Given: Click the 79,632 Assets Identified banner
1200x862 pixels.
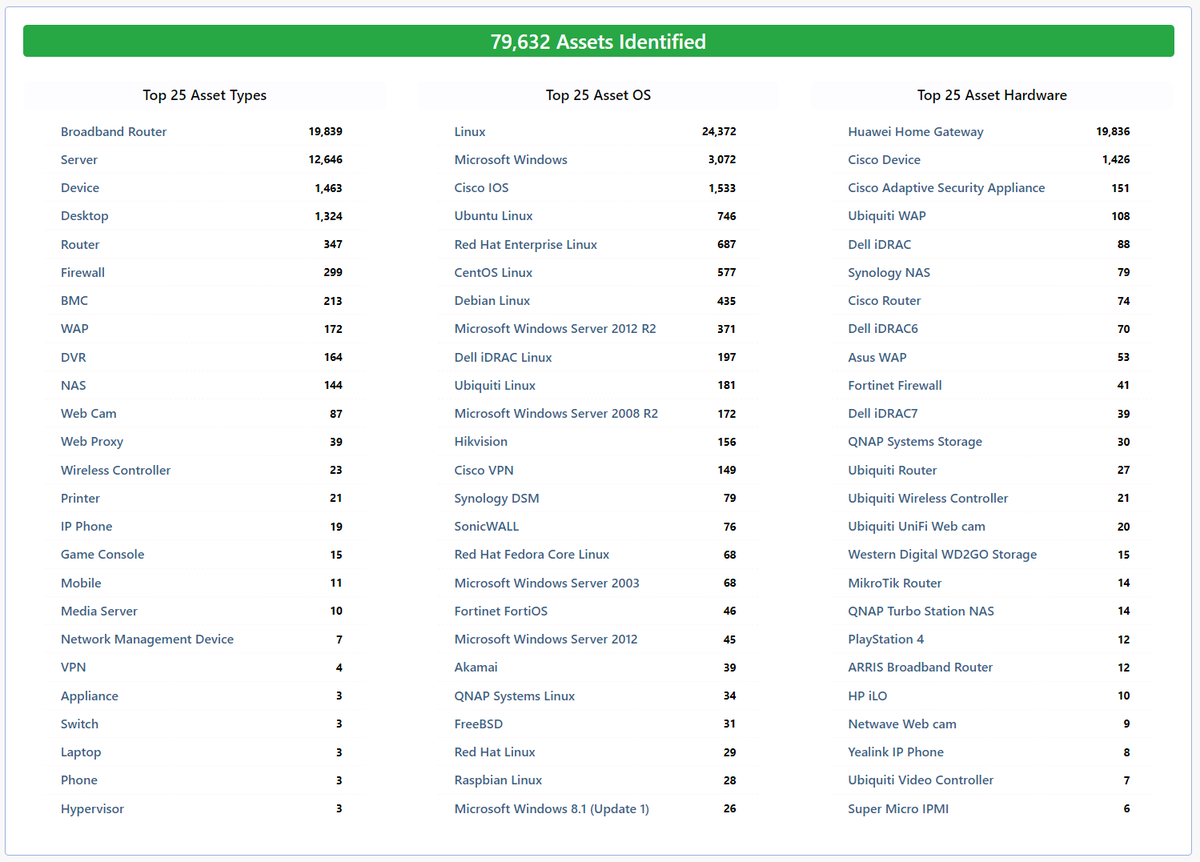Looking at the screenshot, I should point(598,41).
